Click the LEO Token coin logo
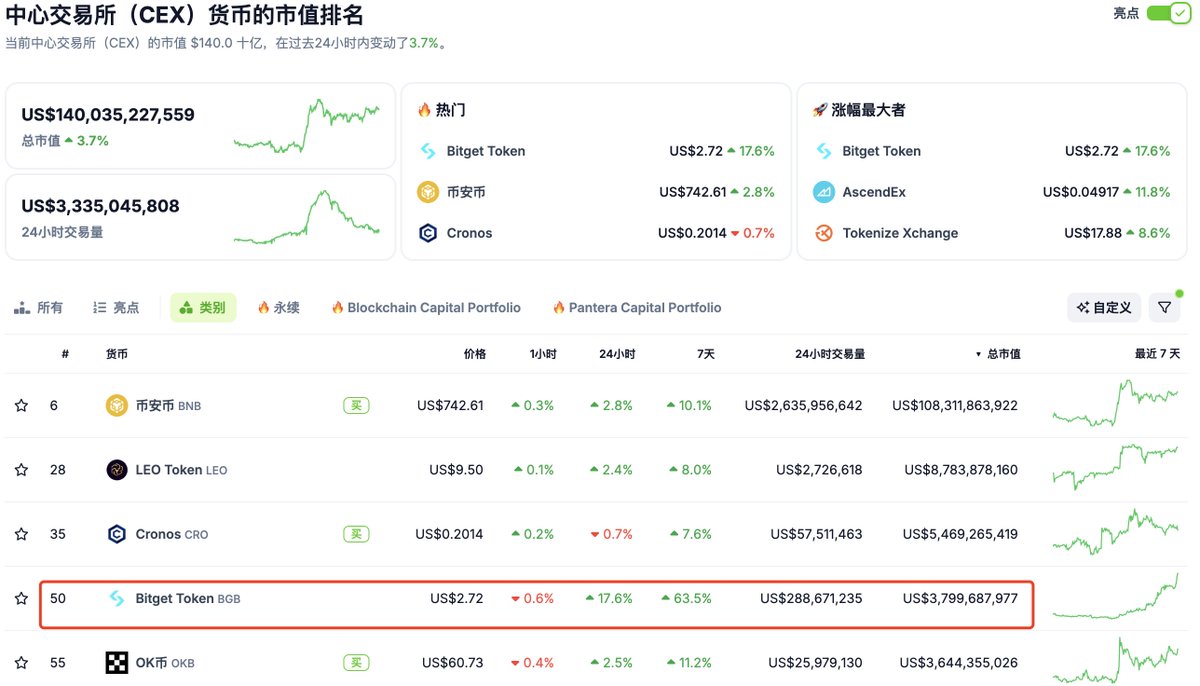The width and height of the screenshot is (1200, 686). point(118,469)
